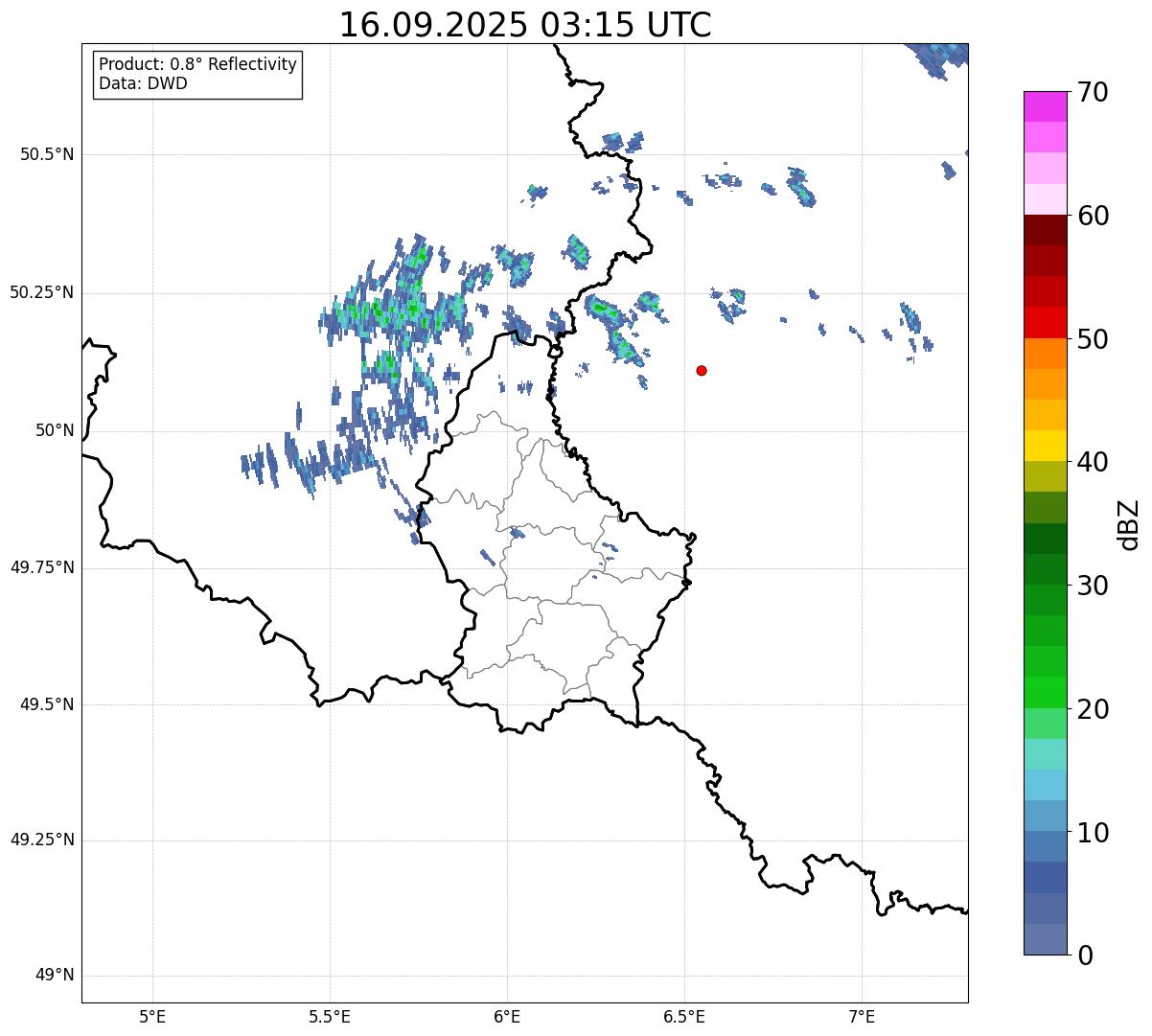Click the 7°E longitude label
The height and width of the screenshot is (1036, 1152).
(862, 1017)
